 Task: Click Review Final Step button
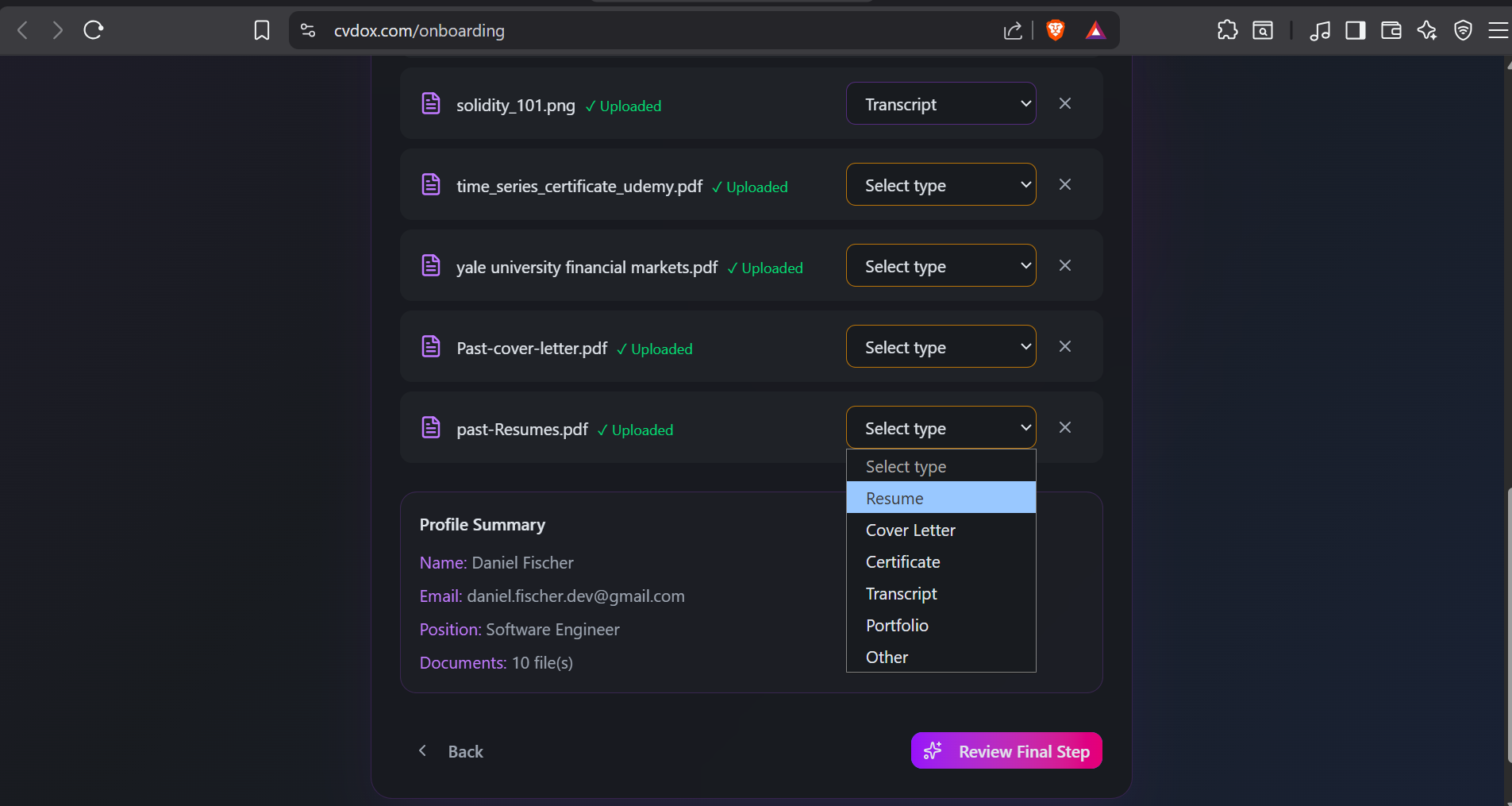[1006, 750]
